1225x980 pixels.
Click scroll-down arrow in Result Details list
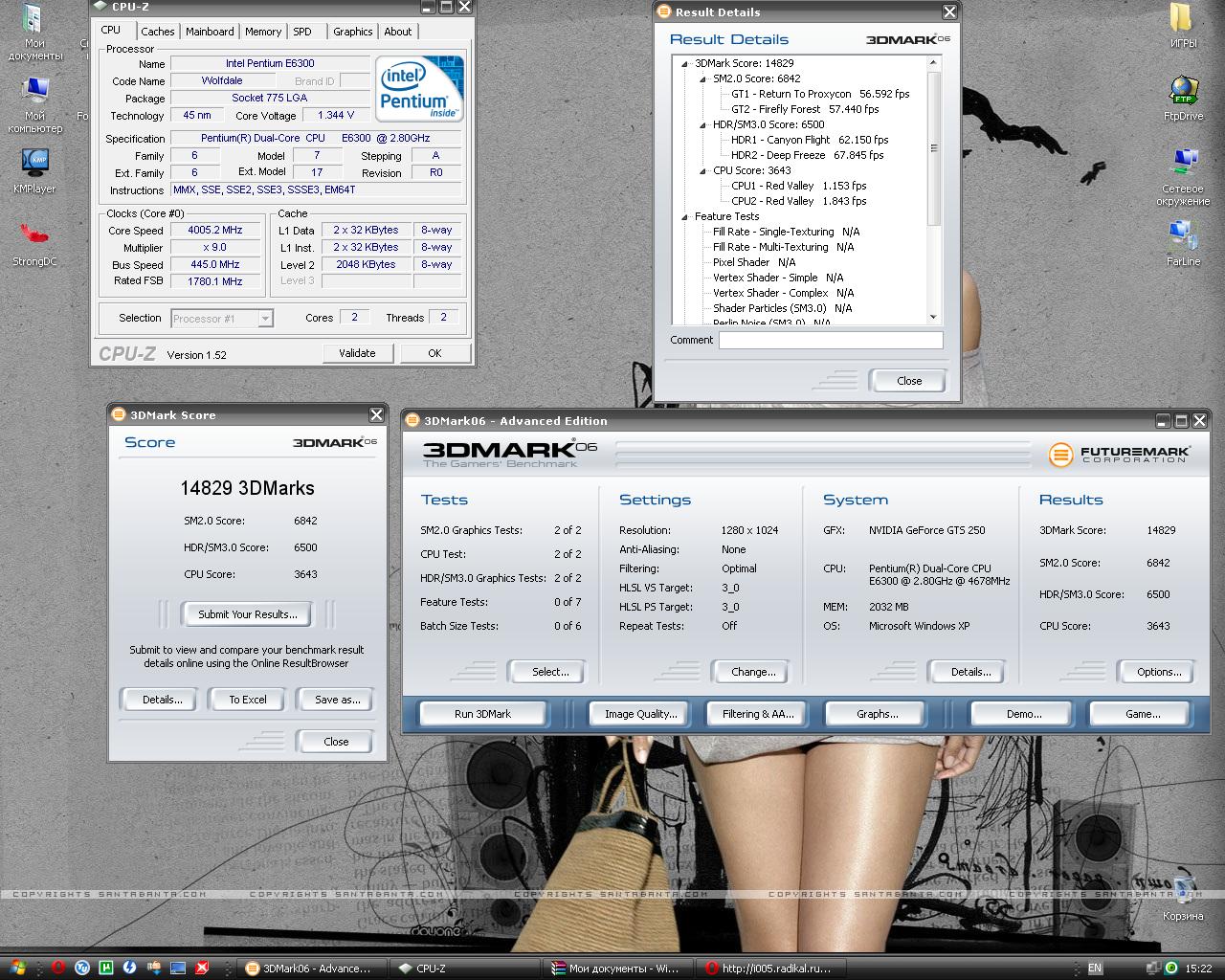click(933, 318)
